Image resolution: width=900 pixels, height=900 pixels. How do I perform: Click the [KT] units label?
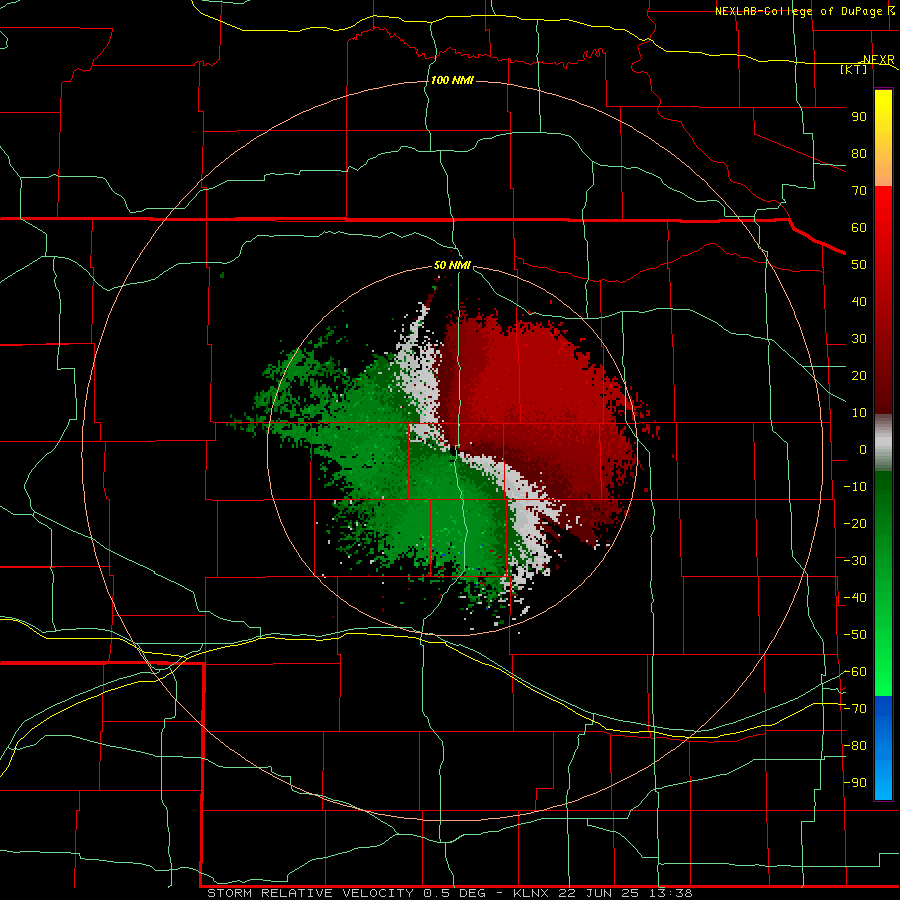pos(854,69)
